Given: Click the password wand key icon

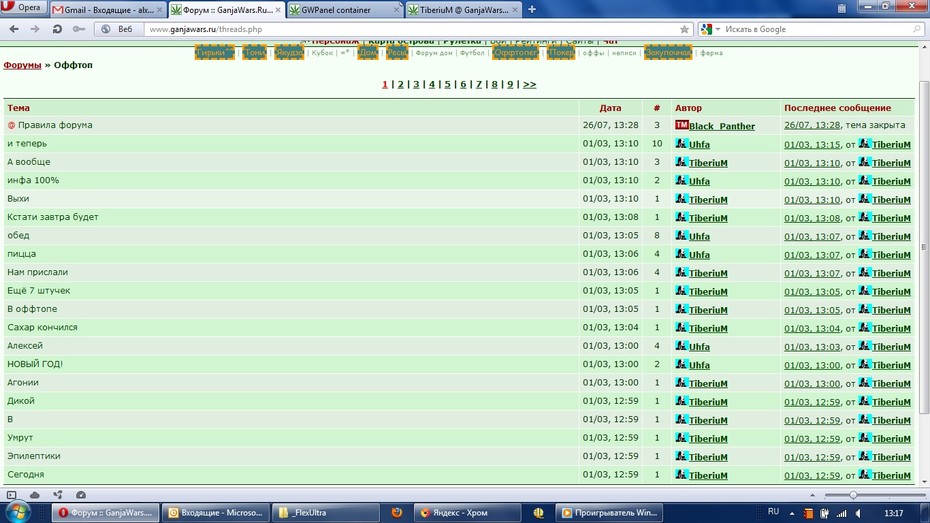Looking at the screenshot, I should point(78,29).
